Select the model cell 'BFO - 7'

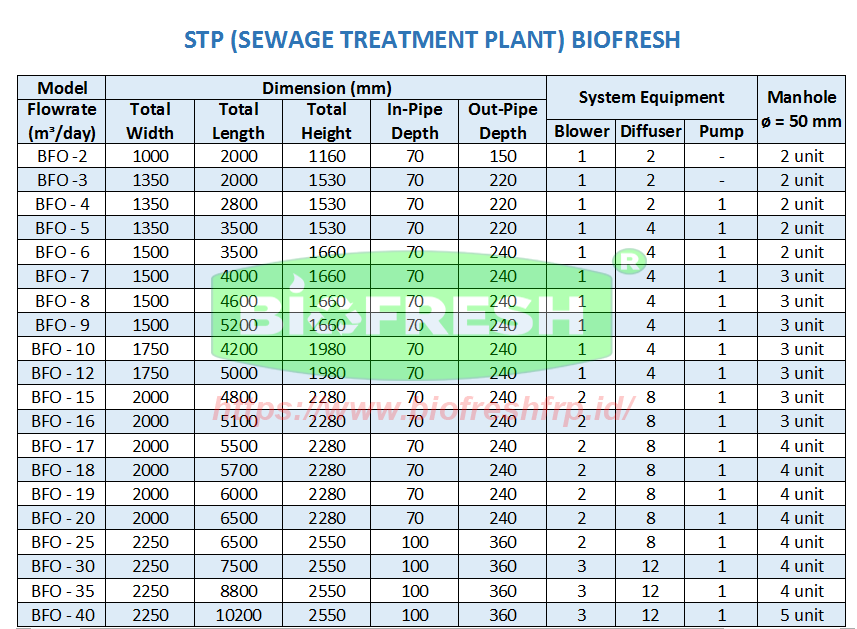click(x=62, y=277)
